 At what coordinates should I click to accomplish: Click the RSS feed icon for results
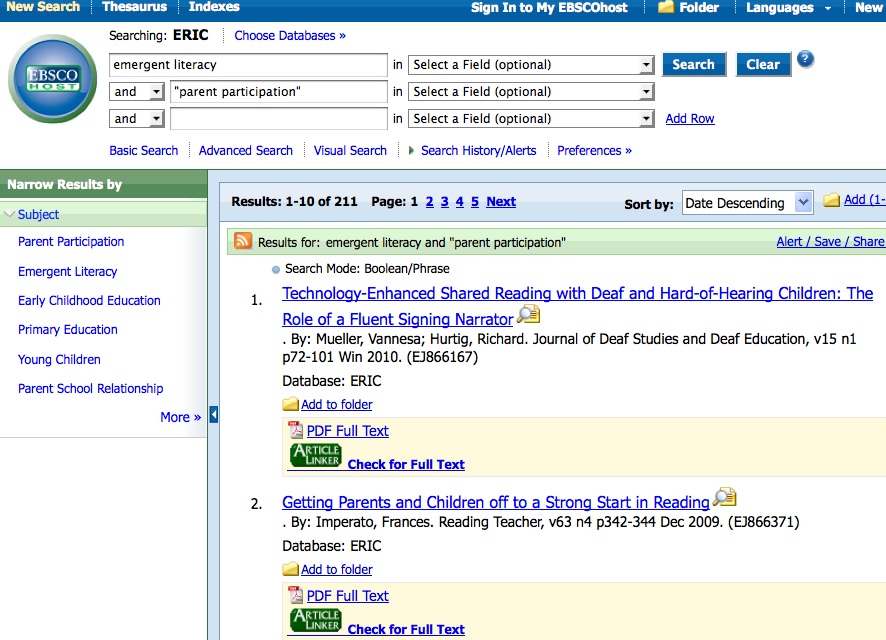[x=243, y=241]
